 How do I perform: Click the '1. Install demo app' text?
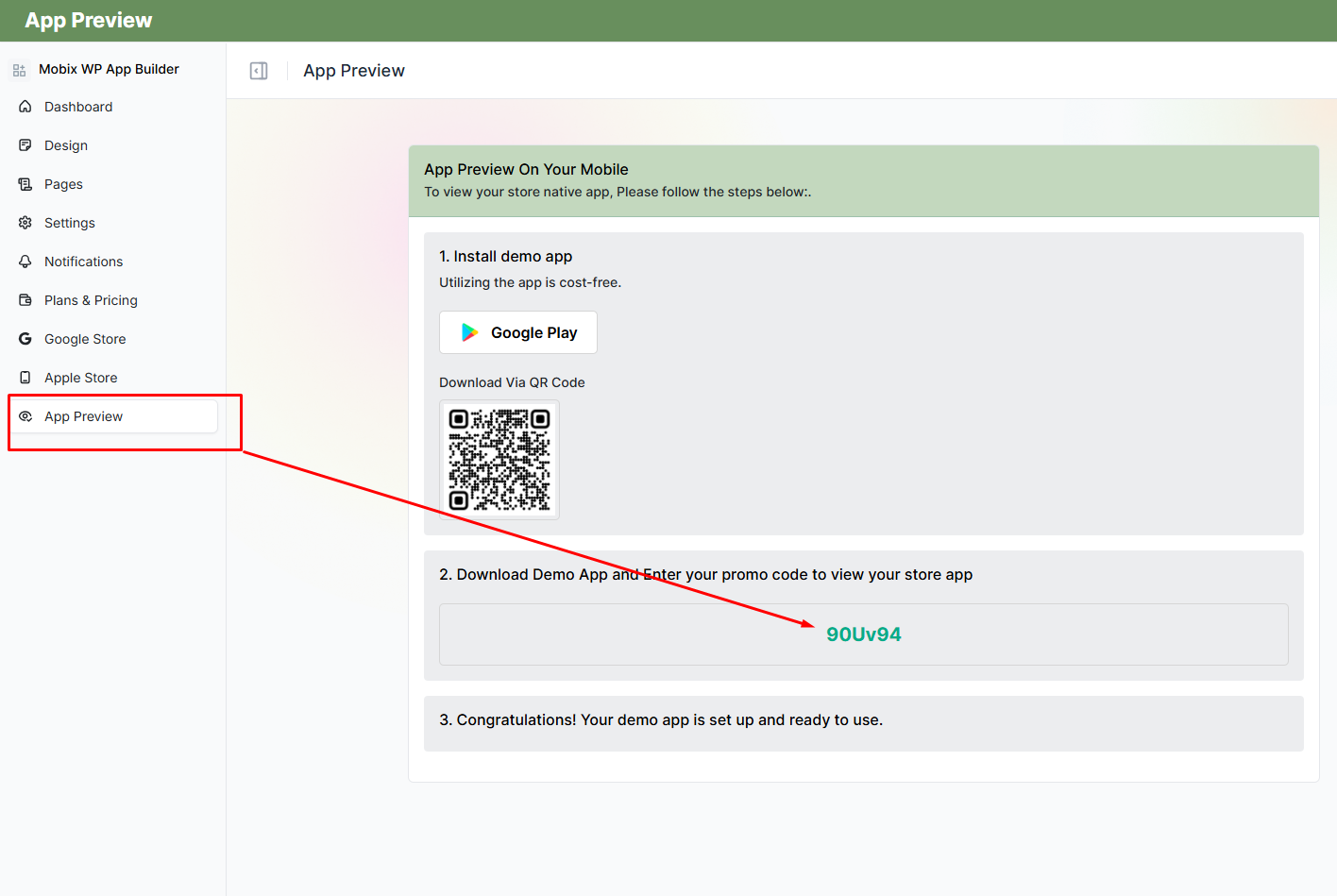pyautogui.click(x=505, y=257)
